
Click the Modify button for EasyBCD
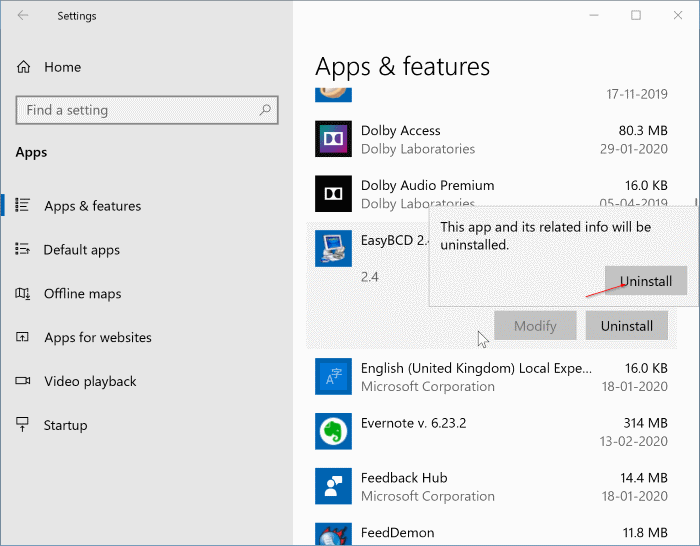[535, 325]
